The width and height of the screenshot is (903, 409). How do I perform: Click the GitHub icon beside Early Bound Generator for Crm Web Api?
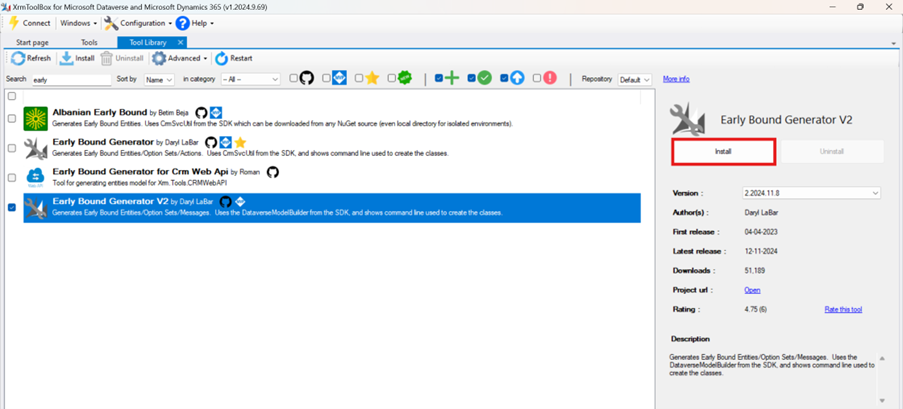point(272,172)
